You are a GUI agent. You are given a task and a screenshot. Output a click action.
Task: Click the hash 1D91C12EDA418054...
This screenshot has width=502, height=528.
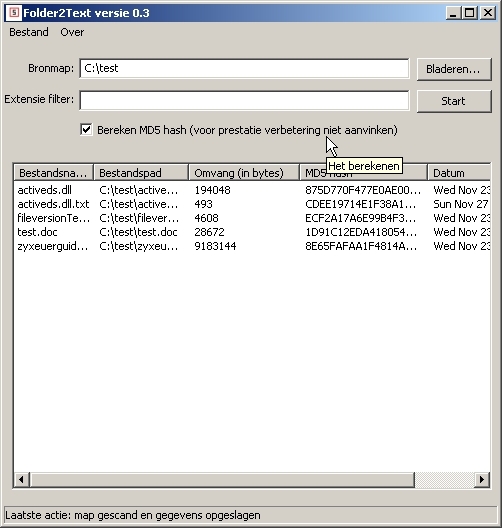point(361,232)
